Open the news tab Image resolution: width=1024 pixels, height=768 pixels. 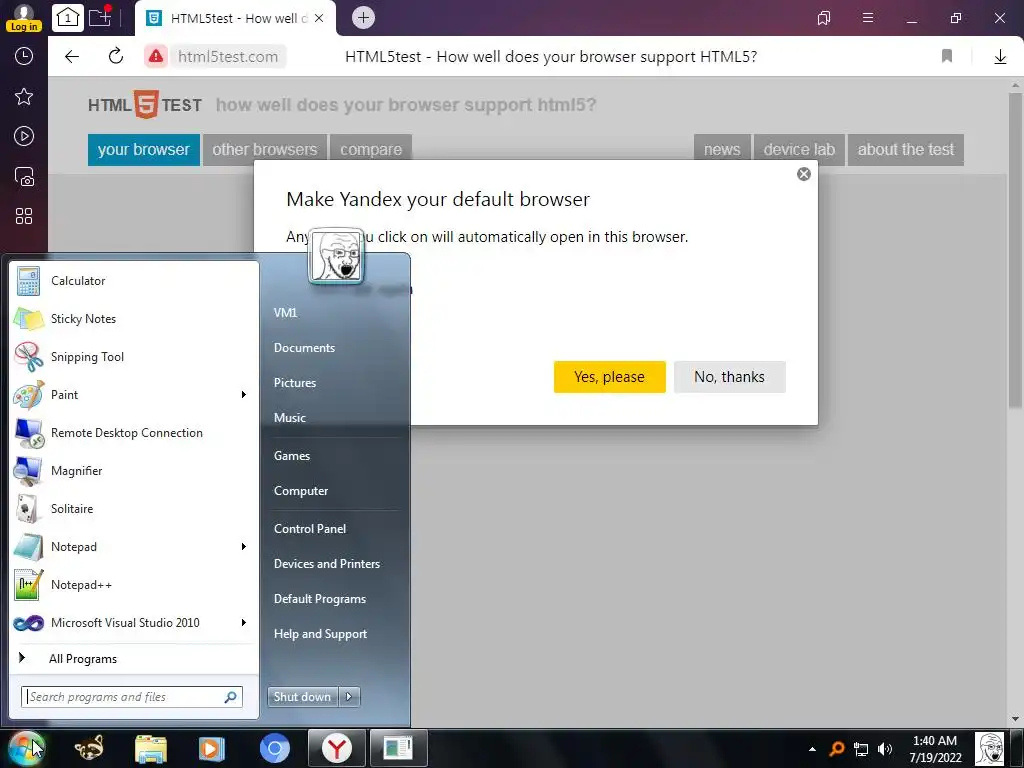point(722,150)
